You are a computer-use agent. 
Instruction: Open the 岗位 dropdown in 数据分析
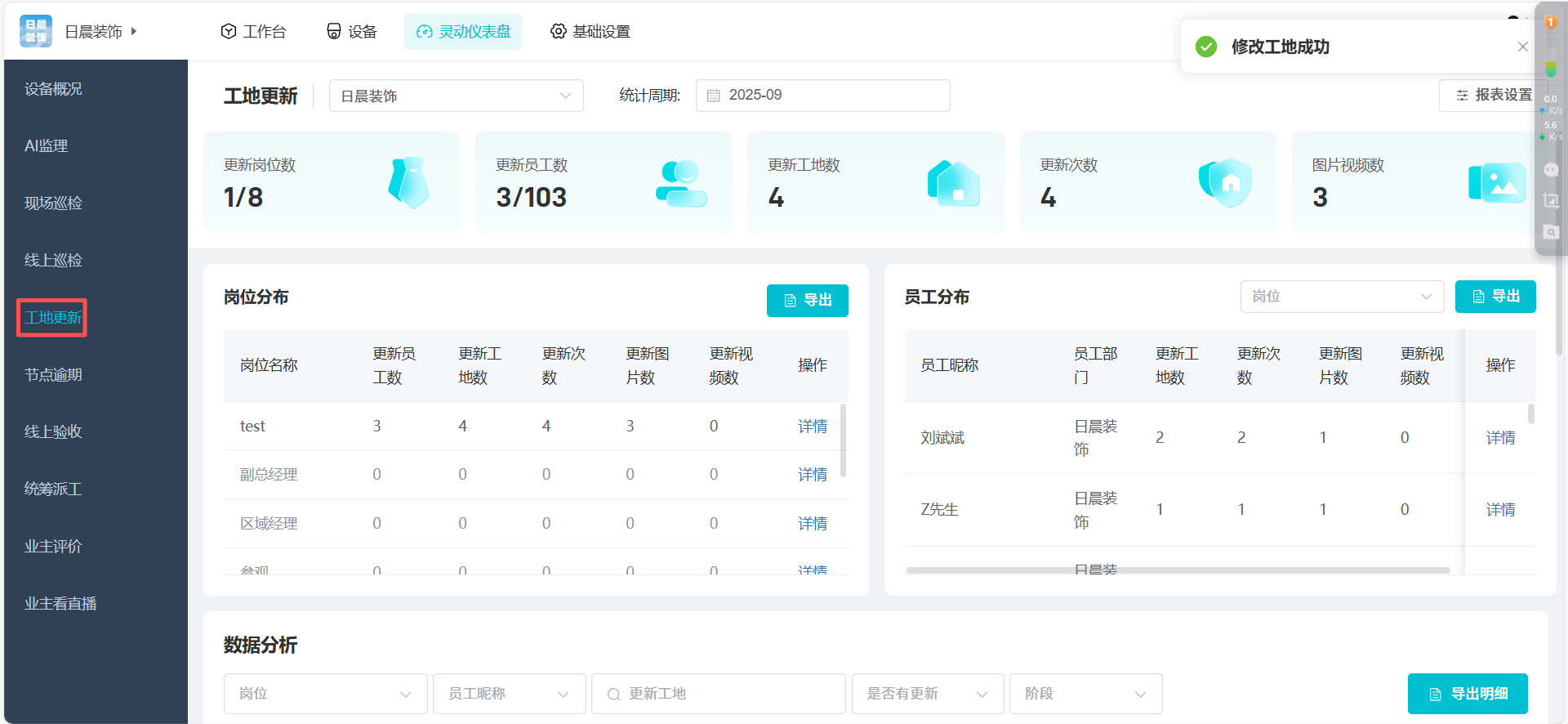point(325,694)
